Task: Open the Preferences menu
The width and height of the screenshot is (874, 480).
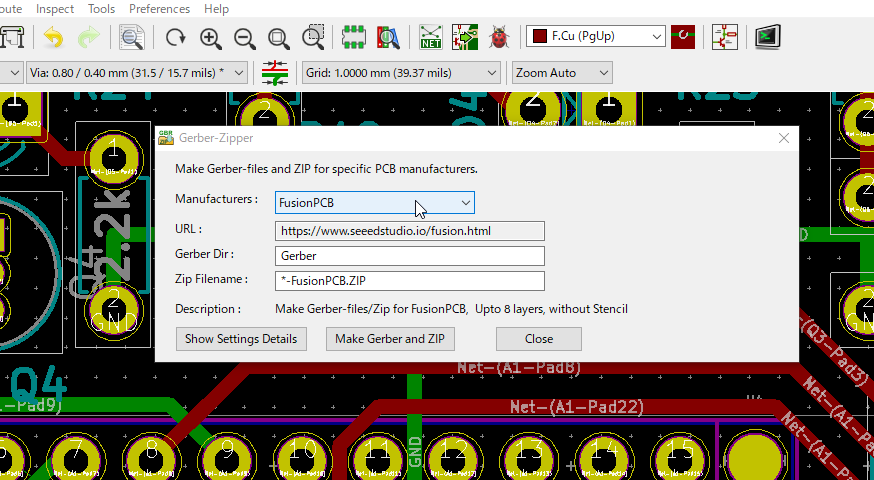Action: (x=159, y=9)
